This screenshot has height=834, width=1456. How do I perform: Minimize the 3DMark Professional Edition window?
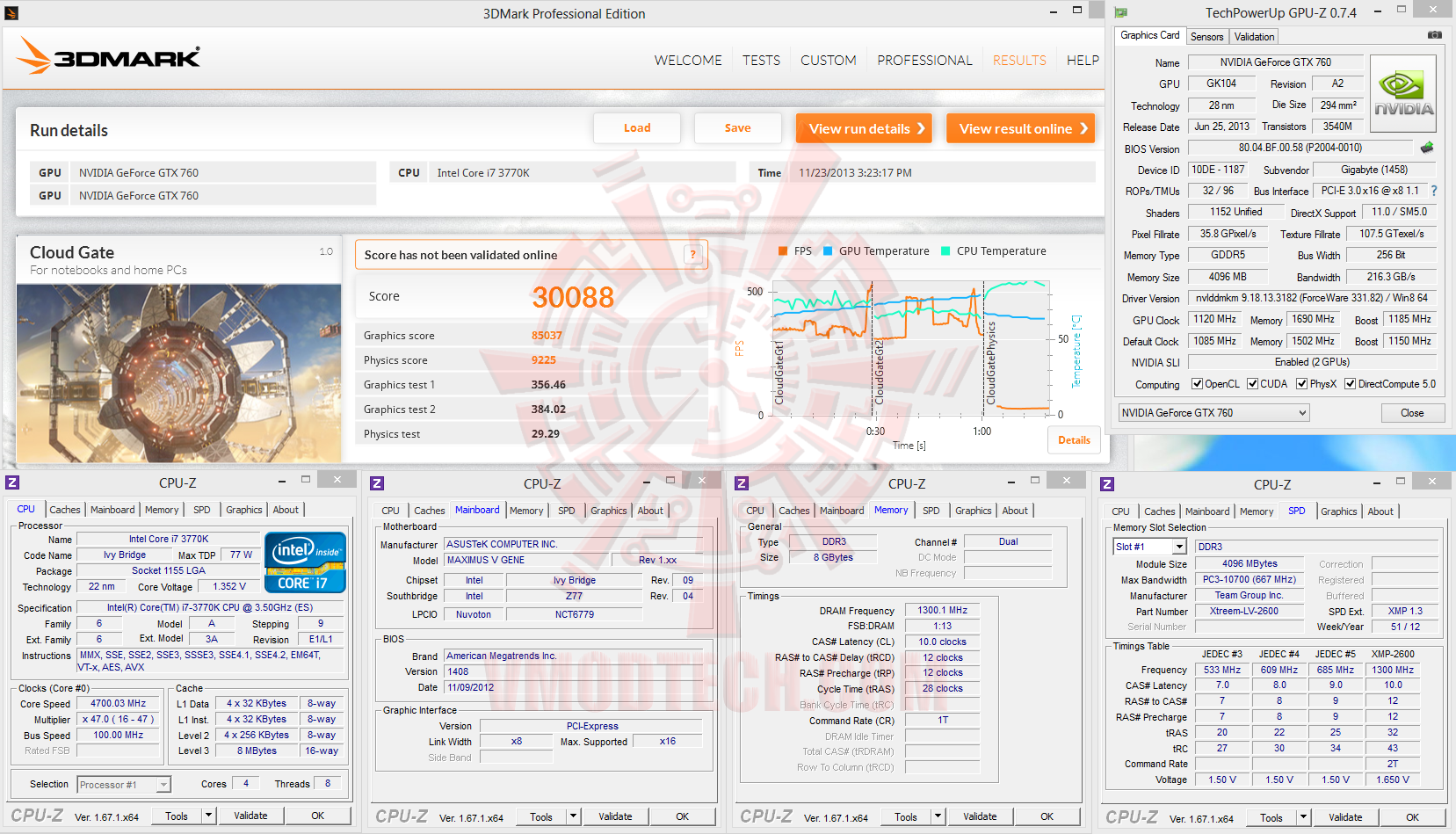[1054, 12]
